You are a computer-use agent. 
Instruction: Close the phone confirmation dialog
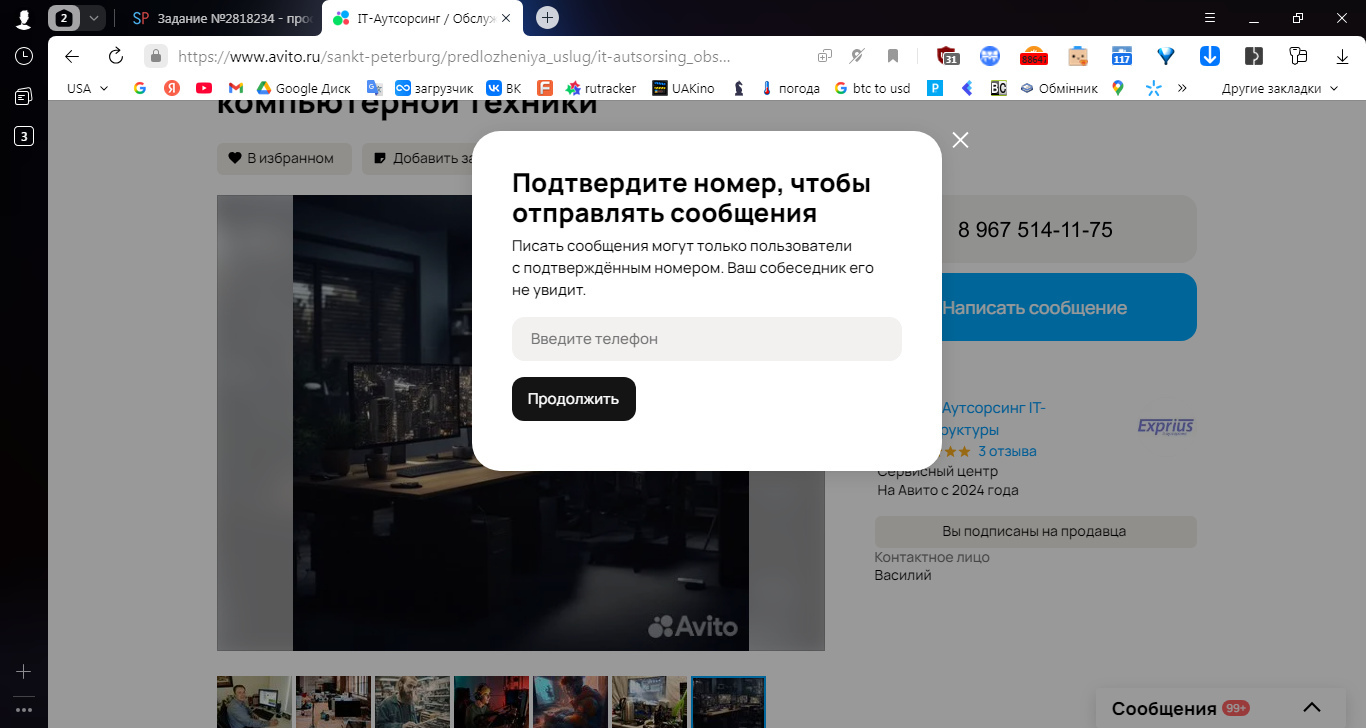point(961,140)
